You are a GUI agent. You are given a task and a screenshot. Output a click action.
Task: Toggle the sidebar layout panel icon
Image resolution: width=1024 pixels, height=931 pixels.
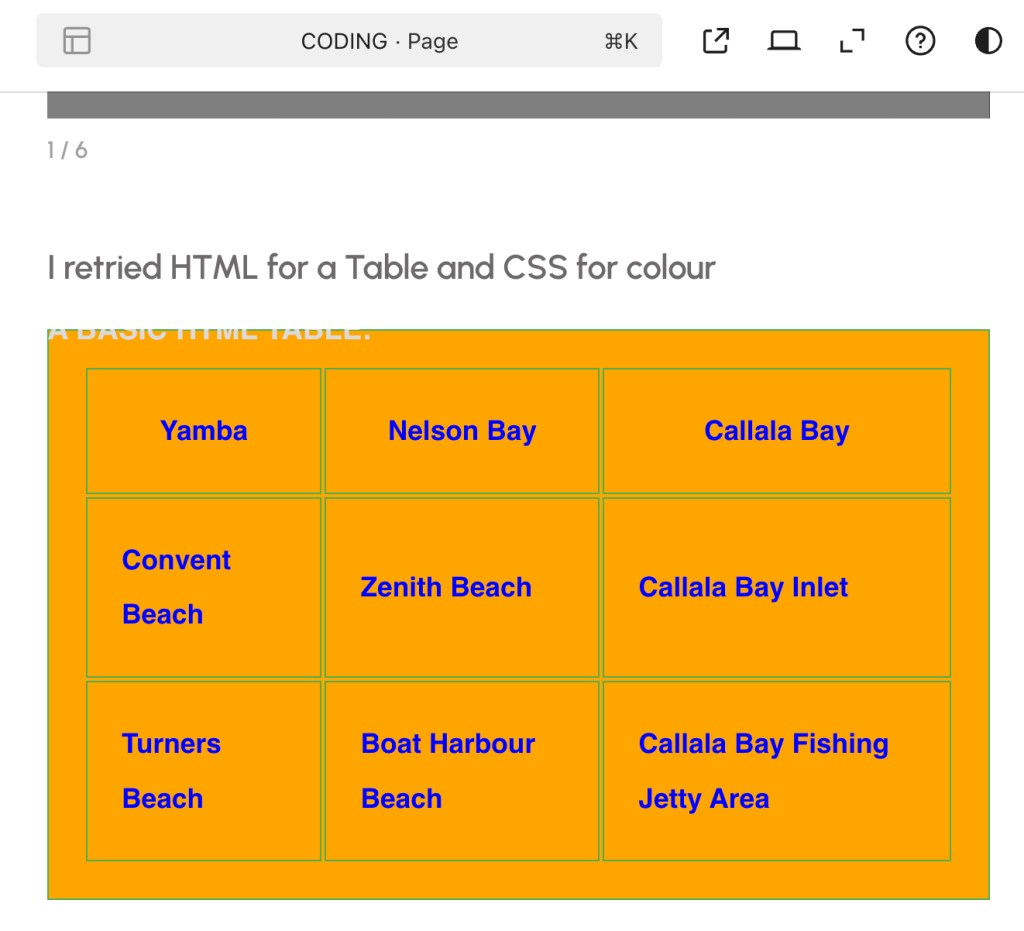coord(77,41)
